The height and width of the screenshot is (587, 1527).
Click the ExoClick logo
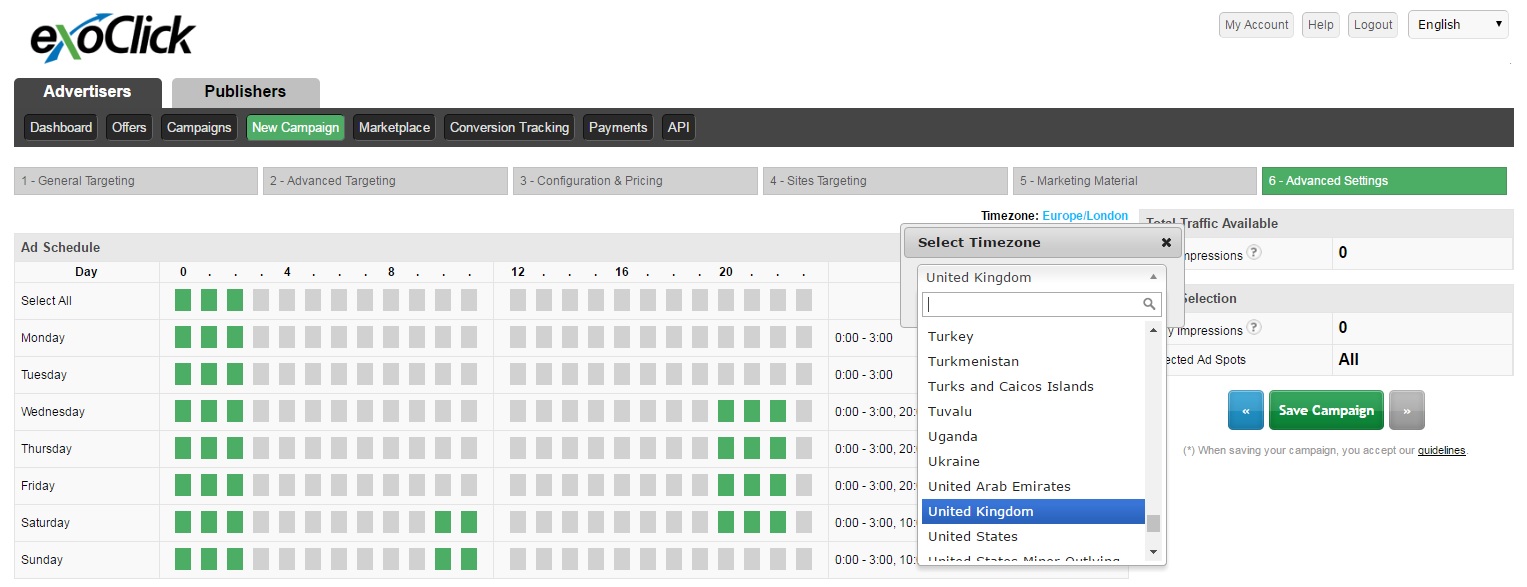pos(112,38)
